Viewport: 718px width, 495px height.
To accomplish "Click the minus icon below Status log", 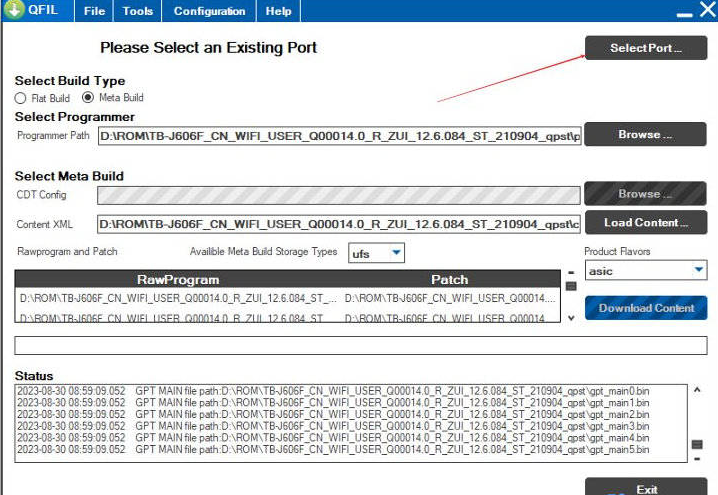I will 697,458.
